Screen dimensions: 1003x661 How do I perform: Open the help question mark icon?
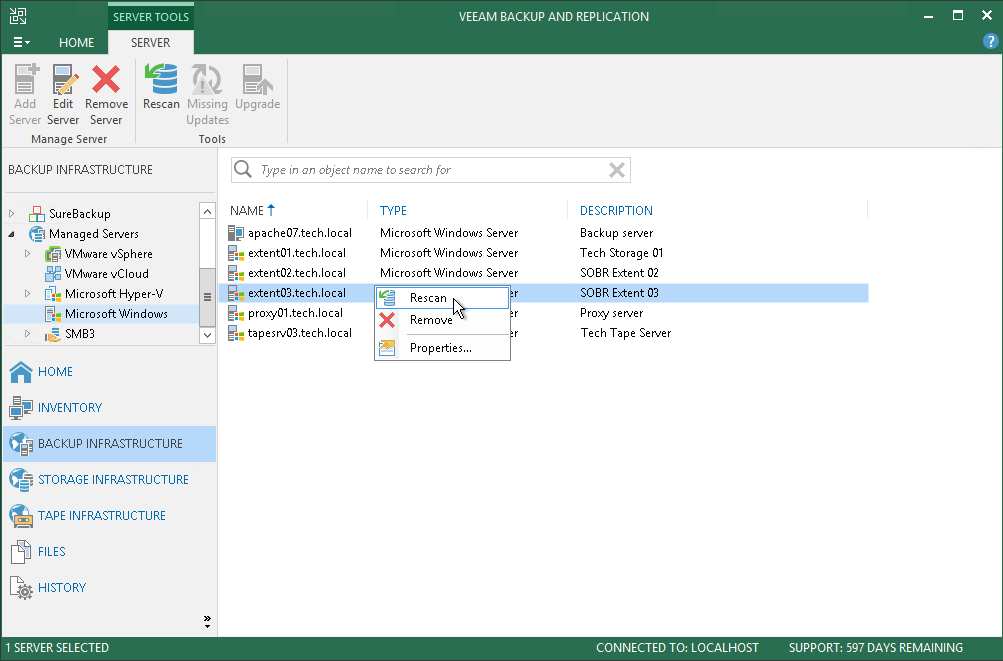(x=990, y=42)
